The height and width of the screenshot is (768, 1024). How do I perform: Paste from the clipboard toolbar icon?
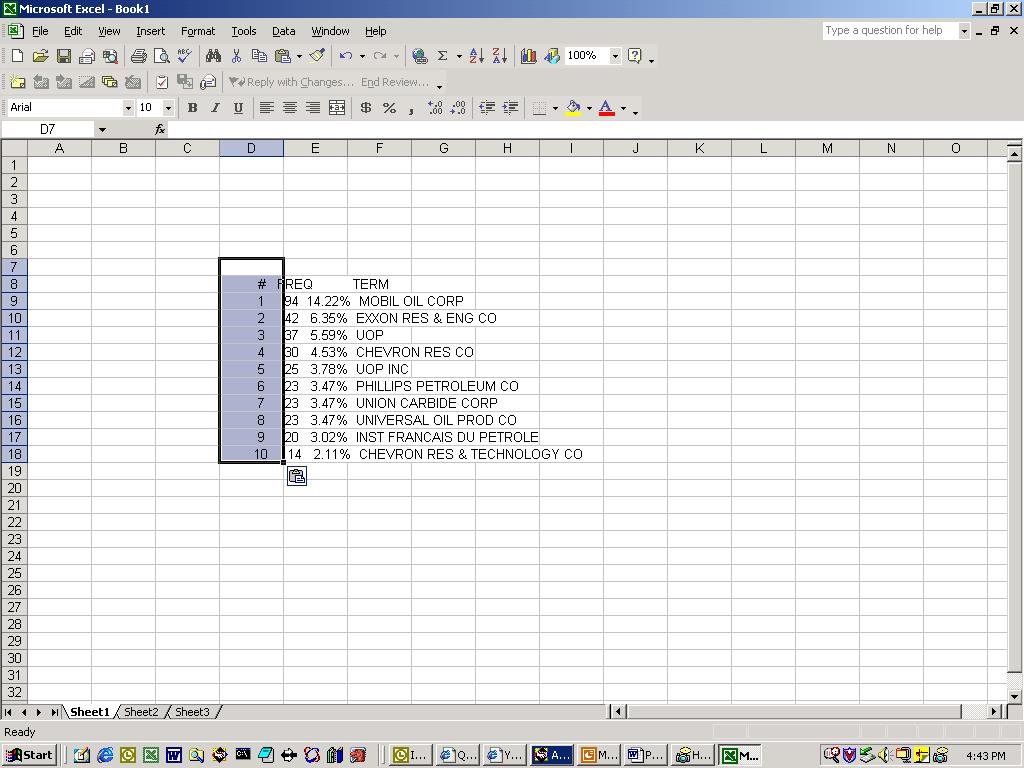[283, 56]
